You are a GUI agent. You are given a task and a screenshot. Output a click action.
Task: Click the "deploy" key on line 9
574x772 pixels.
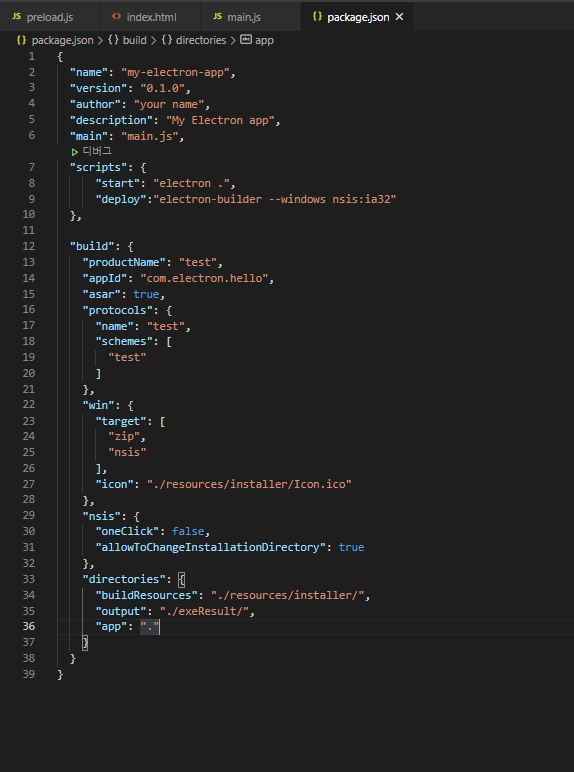[x=121, y=199]
